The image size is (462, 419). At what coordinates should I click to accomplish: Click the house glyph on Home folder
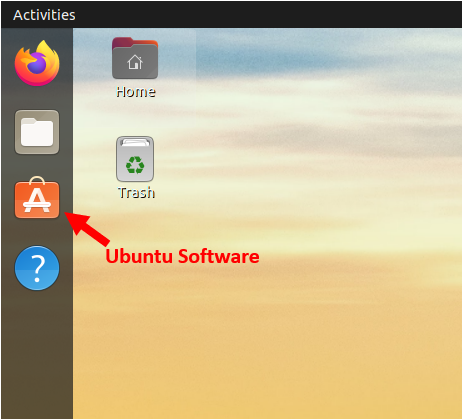(135, 62)
